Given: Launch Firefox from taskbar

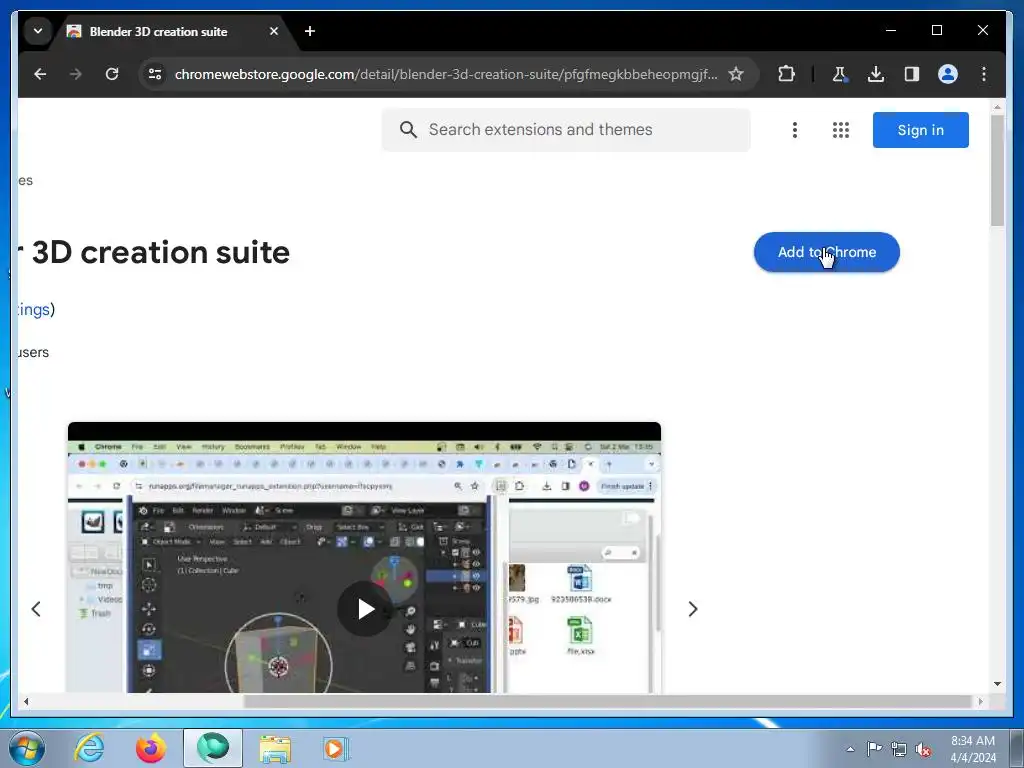Looking at the screenshot, I should click(151, 748).
